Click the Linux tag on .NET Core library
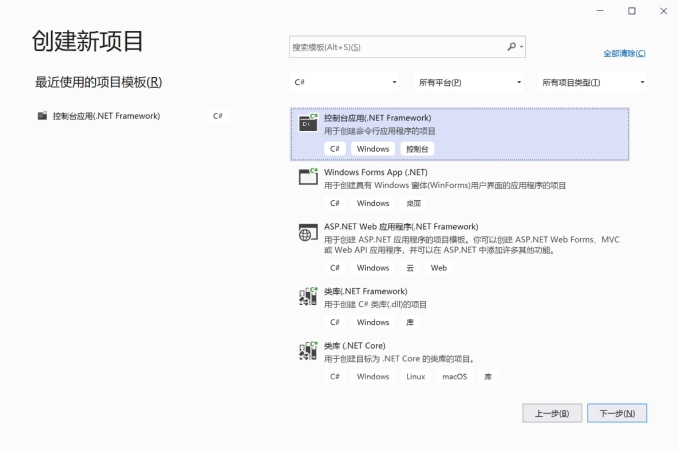The width and height of the screenshot is (679, 451). tap(415, 376)
